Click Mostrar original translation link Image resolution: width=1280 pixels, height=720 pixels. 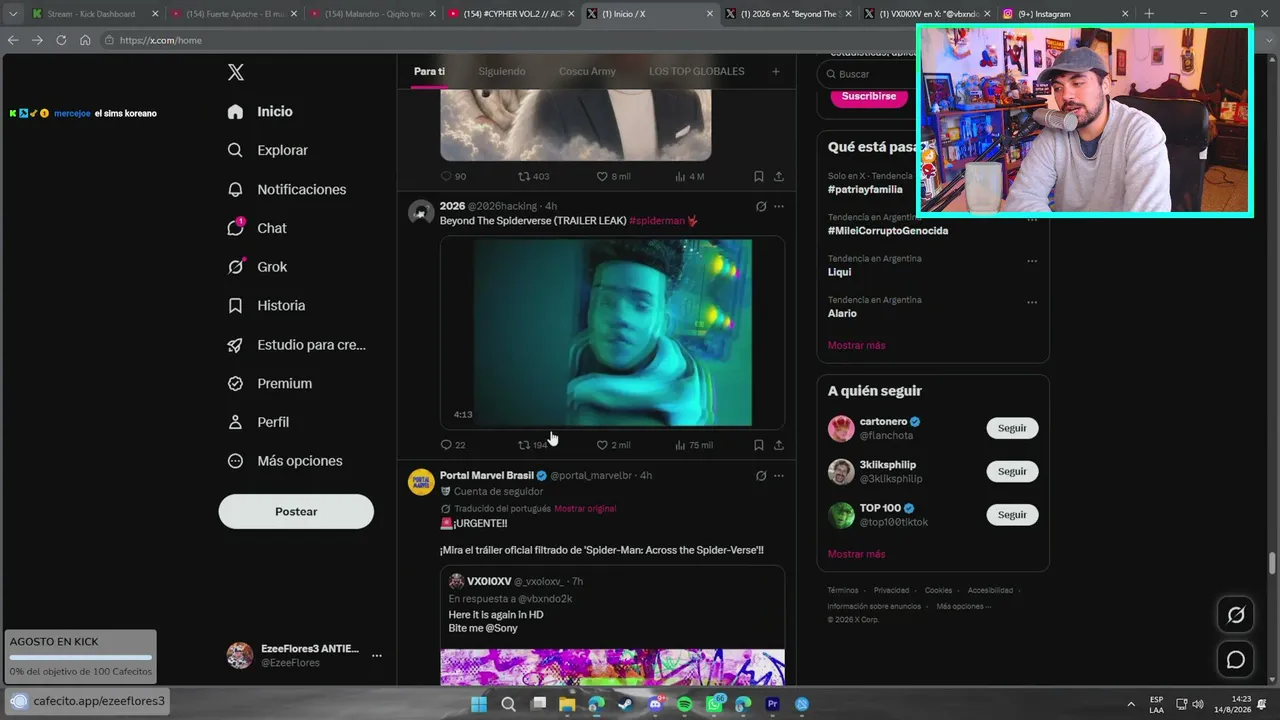click(x=585, y=509)
